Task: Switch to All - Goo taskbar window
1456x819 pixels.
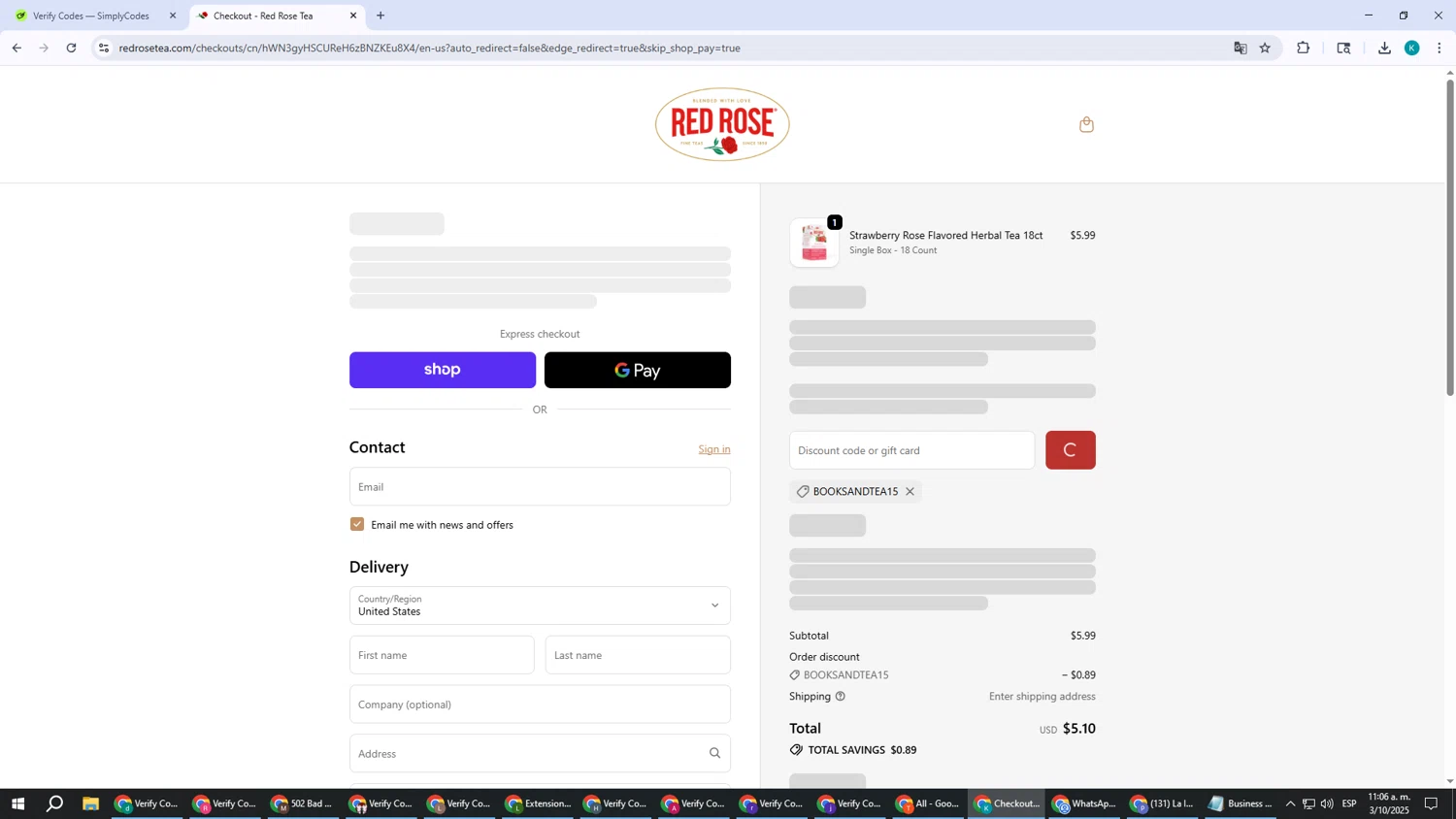Action: 928,803
